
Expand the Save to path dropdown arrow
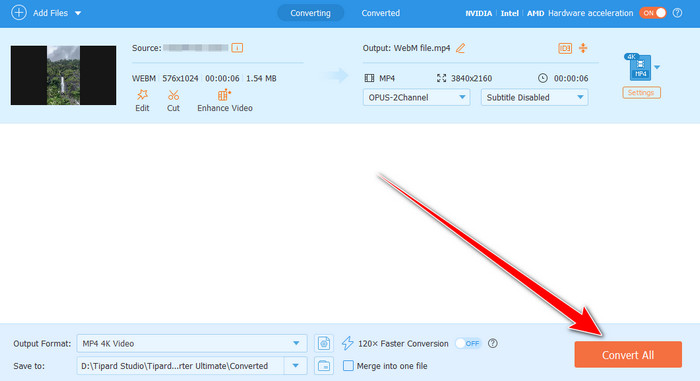click(296, 366)
